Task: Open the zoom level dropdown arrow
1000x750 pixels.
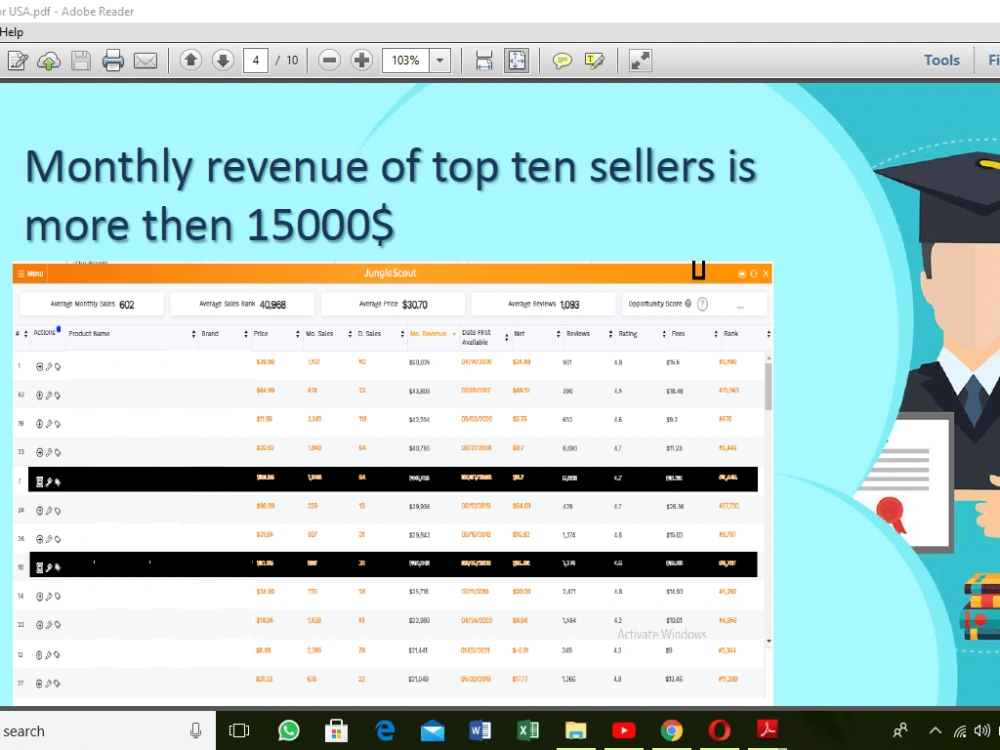Action: [439, 61]
